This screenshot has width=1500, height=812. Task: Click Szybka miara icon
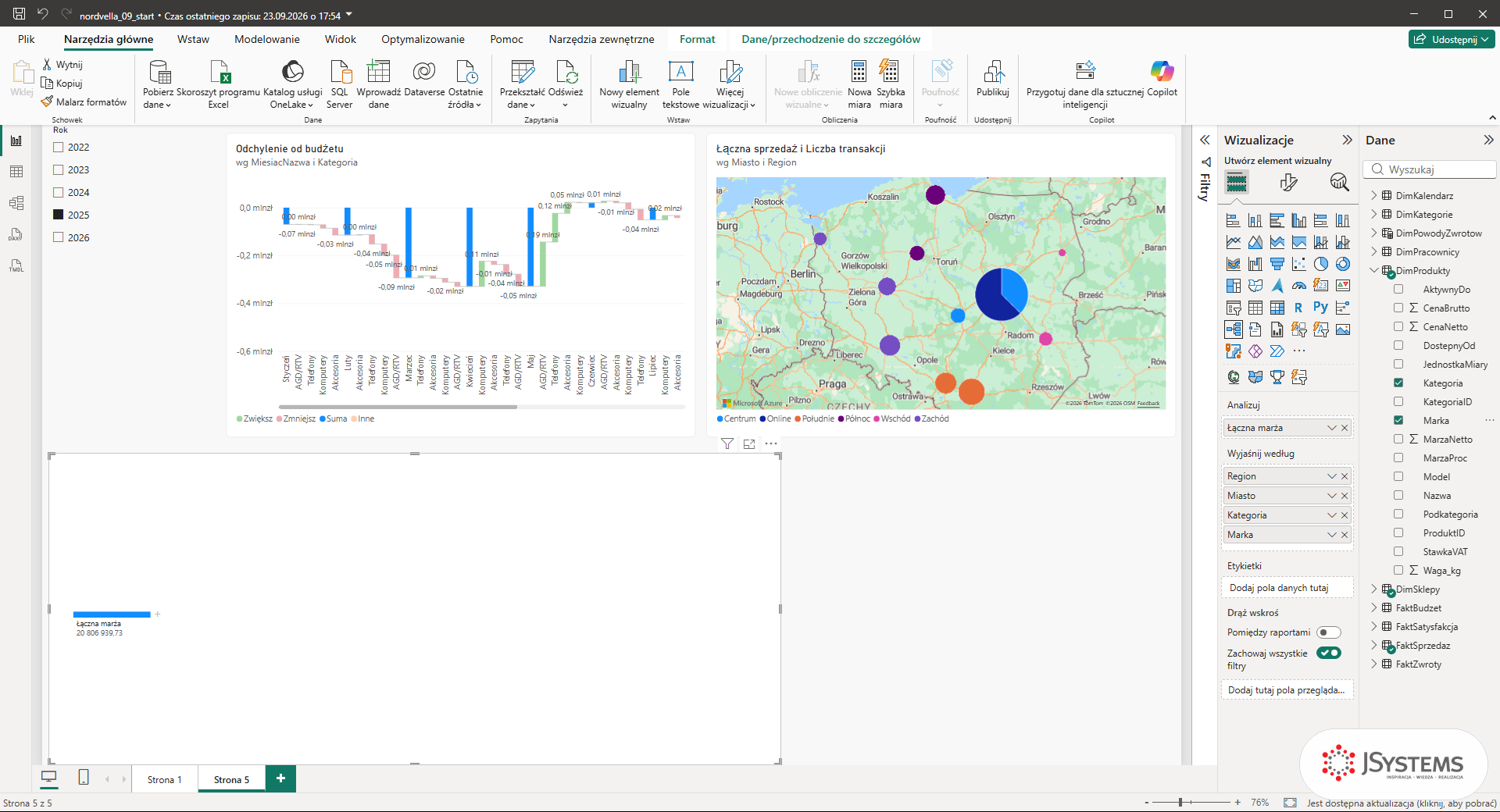pyautogui.click(x=890, y=72)
